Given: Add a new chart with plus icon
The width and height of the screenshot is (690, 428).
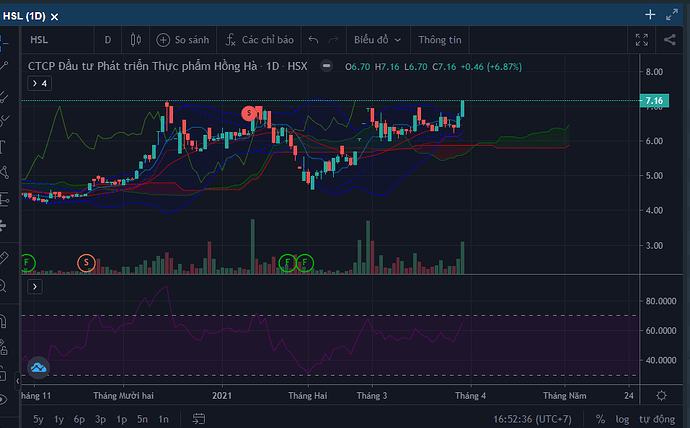Looking at the screenshot, I should click(x=650, y=14).
